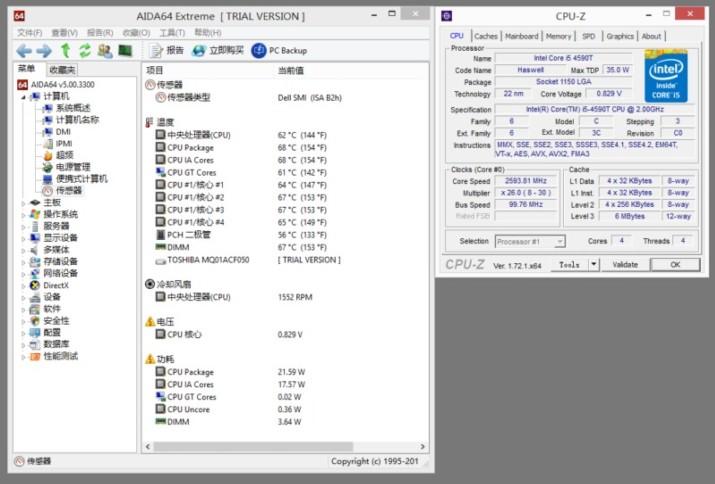Expand the 操作系统 tree node

pyautogui.click(x=23, y=215)
